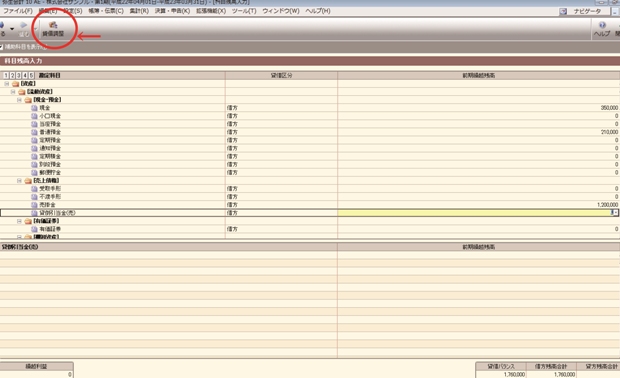The height and width of the screenshot is (378, 620).
Task: Click the 350,000 balance in 現金 row
Action: 609,108
